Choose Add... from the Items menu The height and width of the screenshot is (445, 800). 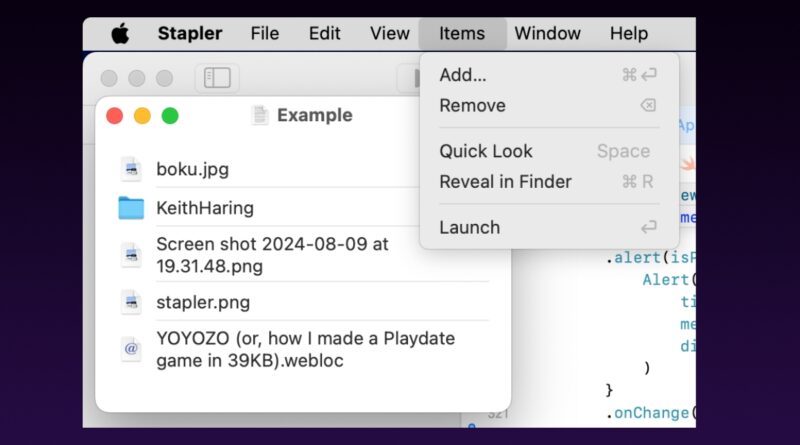463,75
